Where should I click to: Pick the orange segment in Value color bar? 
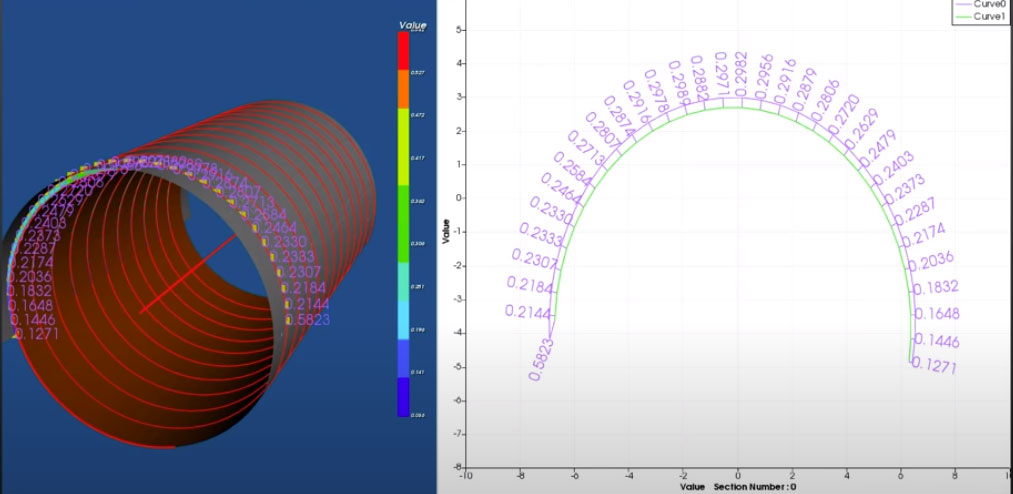coord(404,90)
